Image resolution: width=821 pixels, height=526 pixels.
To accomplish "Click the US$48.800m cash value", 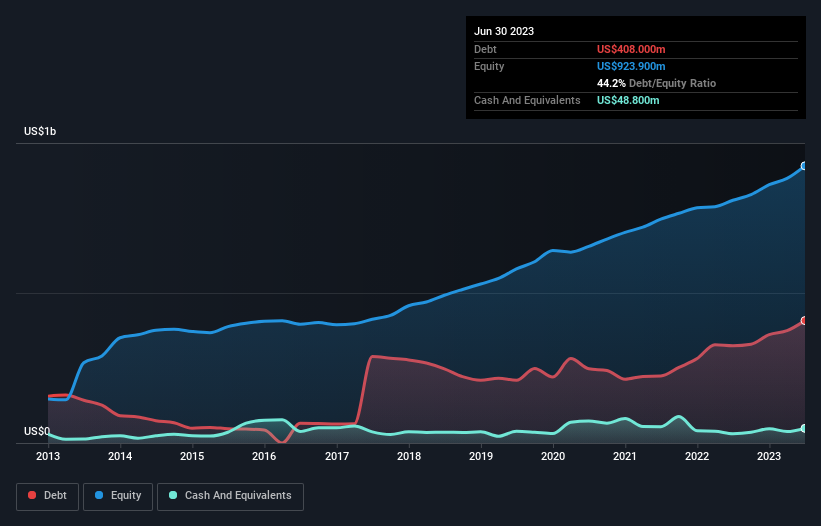I will (628, 100).
